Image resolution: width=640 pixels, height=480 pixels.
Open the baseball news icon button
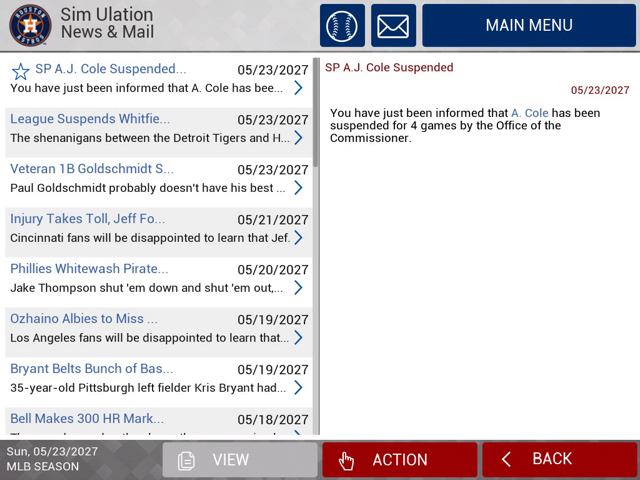pos(342,25)
